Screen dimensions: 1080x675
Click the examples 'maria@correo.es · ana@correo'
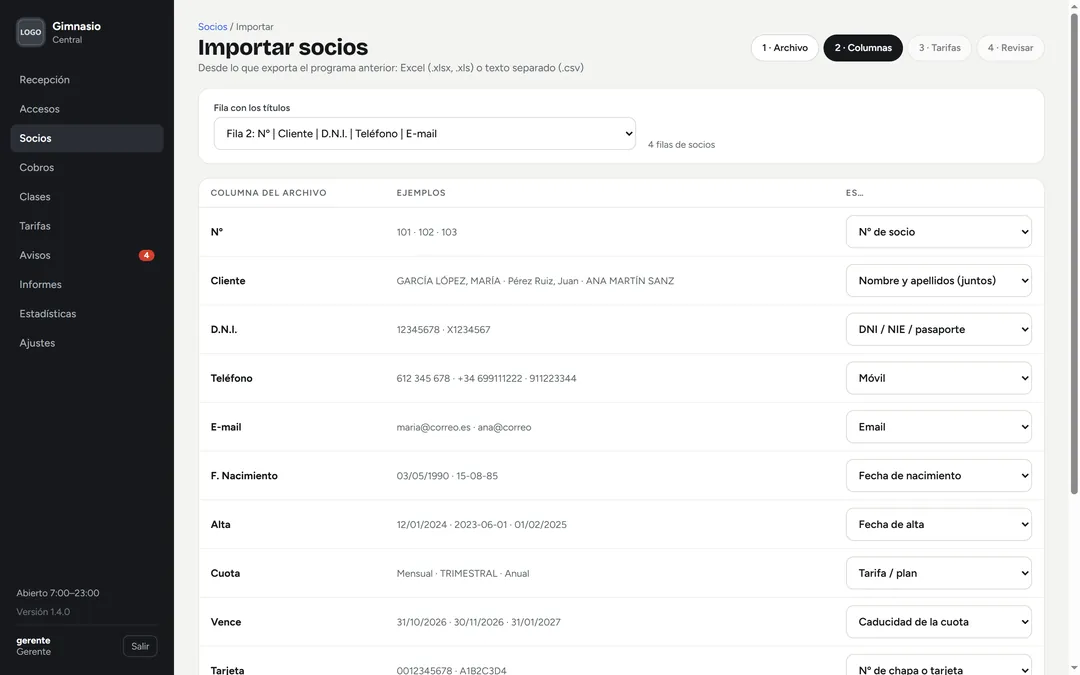[464, 427]
